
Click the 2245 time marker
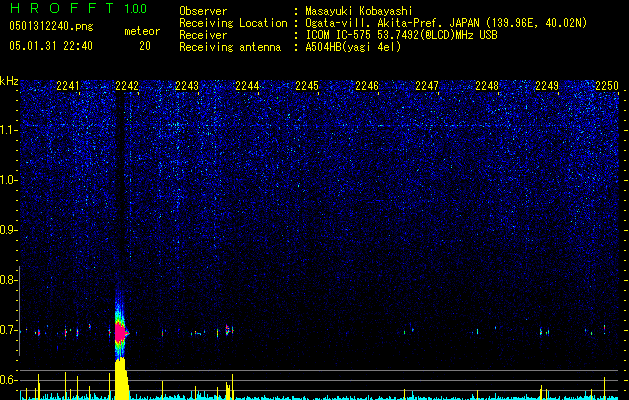click(307, 86)
